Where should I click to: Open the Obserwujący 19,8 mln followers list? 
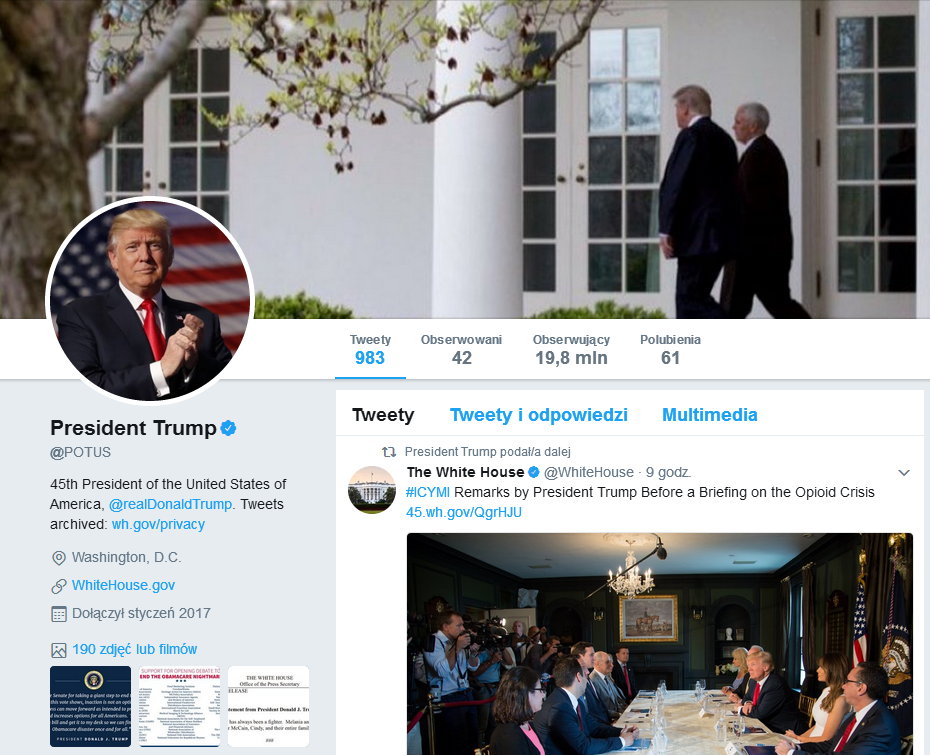tap(571, 349)
